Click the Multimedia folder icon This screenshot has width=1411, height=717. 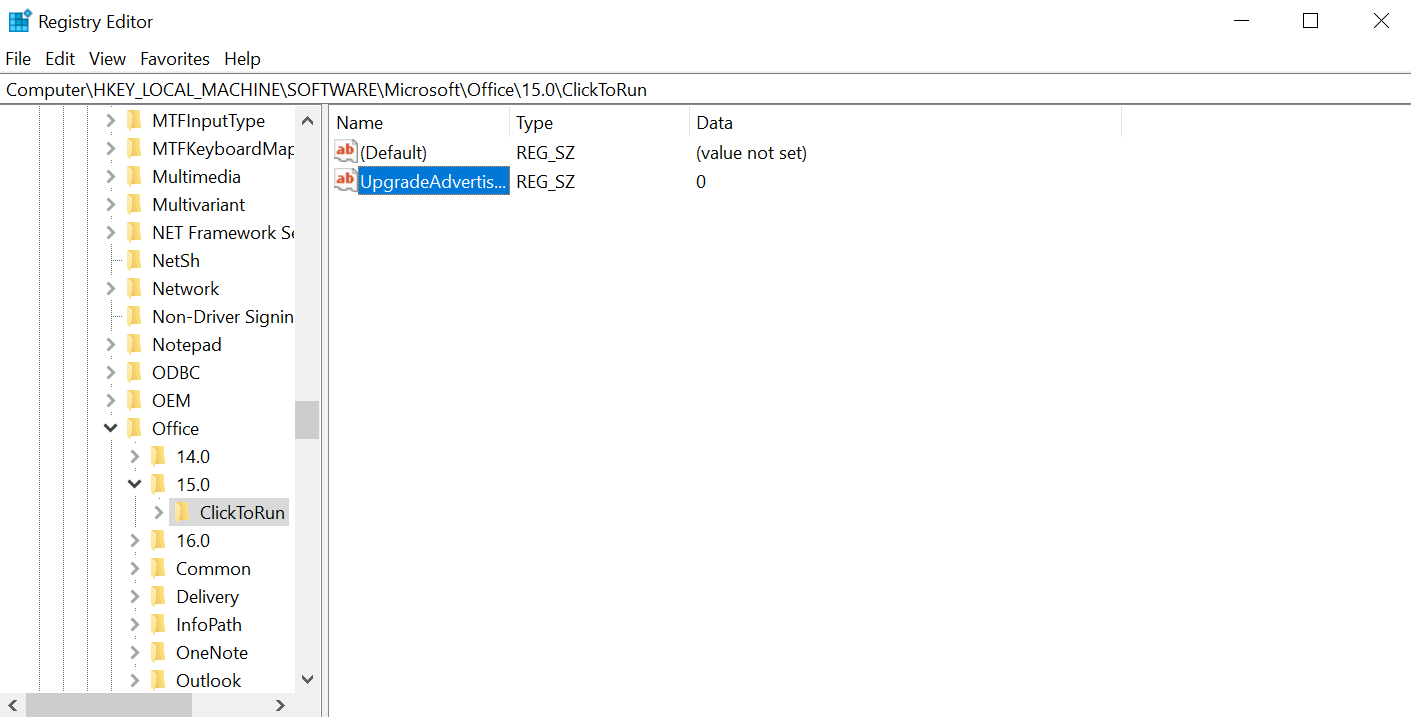pos(134,177)
